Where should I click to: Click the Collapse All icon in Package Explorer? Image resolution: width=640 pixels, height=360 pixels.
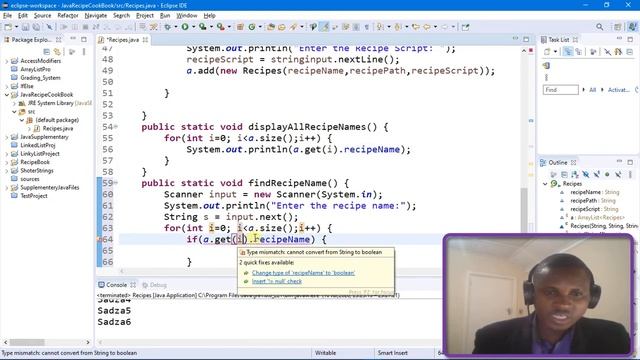tap(47, 52)
